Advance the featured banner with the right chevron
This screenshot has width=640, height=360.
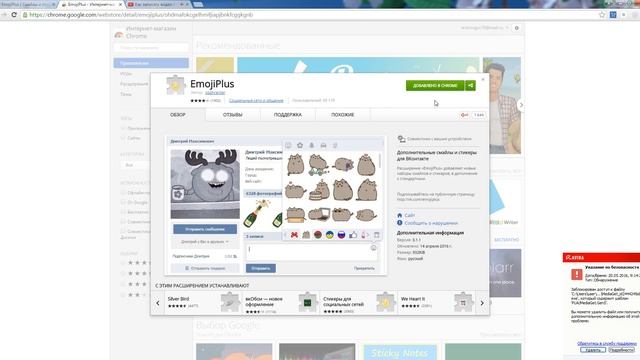coord(521,105)
